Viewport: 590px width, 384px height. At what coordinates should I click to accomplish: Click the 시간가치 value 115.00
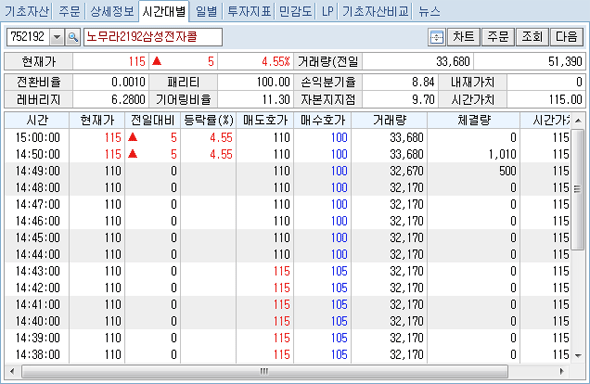[x=565, y=100]
